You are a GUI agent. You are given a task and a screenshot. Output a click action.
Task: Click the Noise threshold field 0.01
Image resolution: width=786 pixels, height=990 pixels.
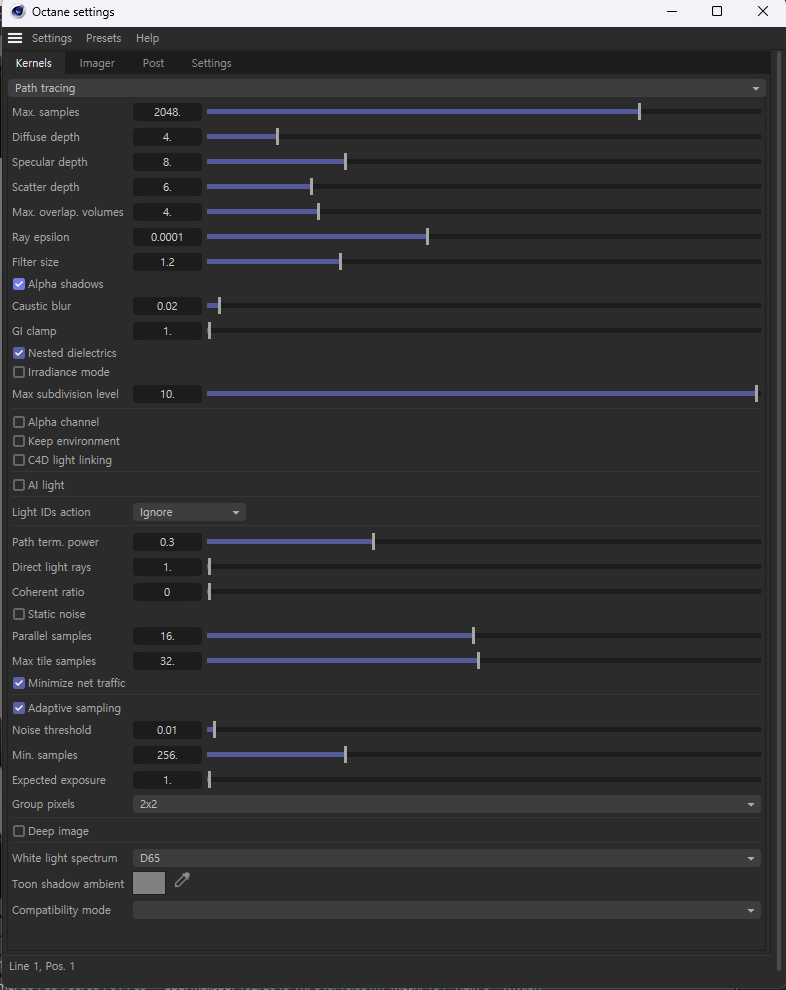(167, 731)
